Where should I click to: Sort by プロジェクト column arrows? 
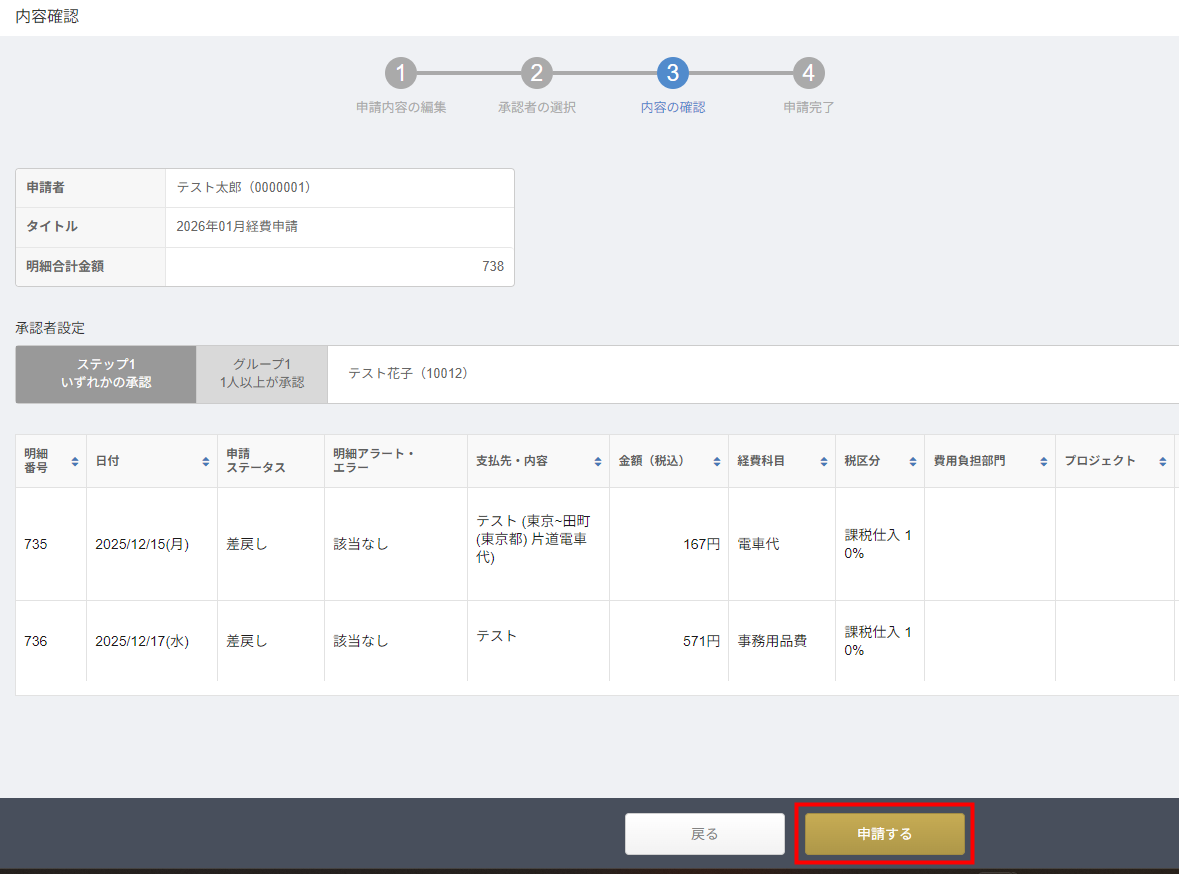pos(1163,461)
